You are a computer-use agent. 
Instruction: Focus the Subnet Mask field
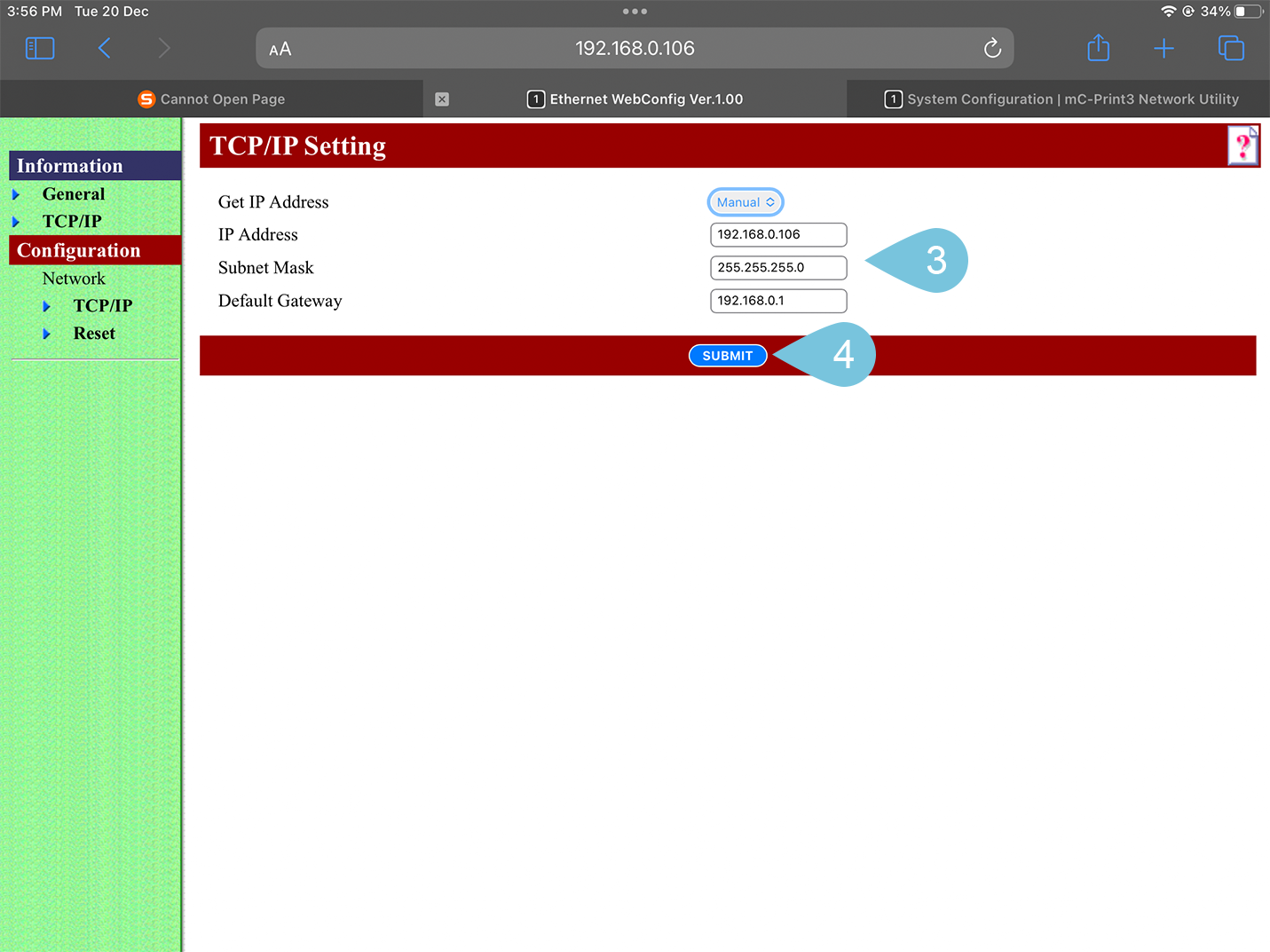pos(777,268)
